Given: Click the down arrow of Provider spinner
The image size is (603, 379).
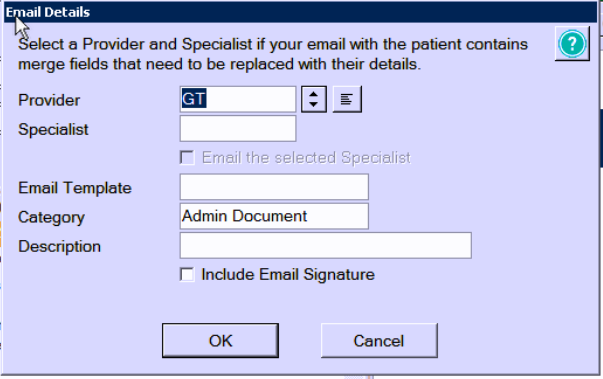Looking at the screenshot, I should [313, 105].
